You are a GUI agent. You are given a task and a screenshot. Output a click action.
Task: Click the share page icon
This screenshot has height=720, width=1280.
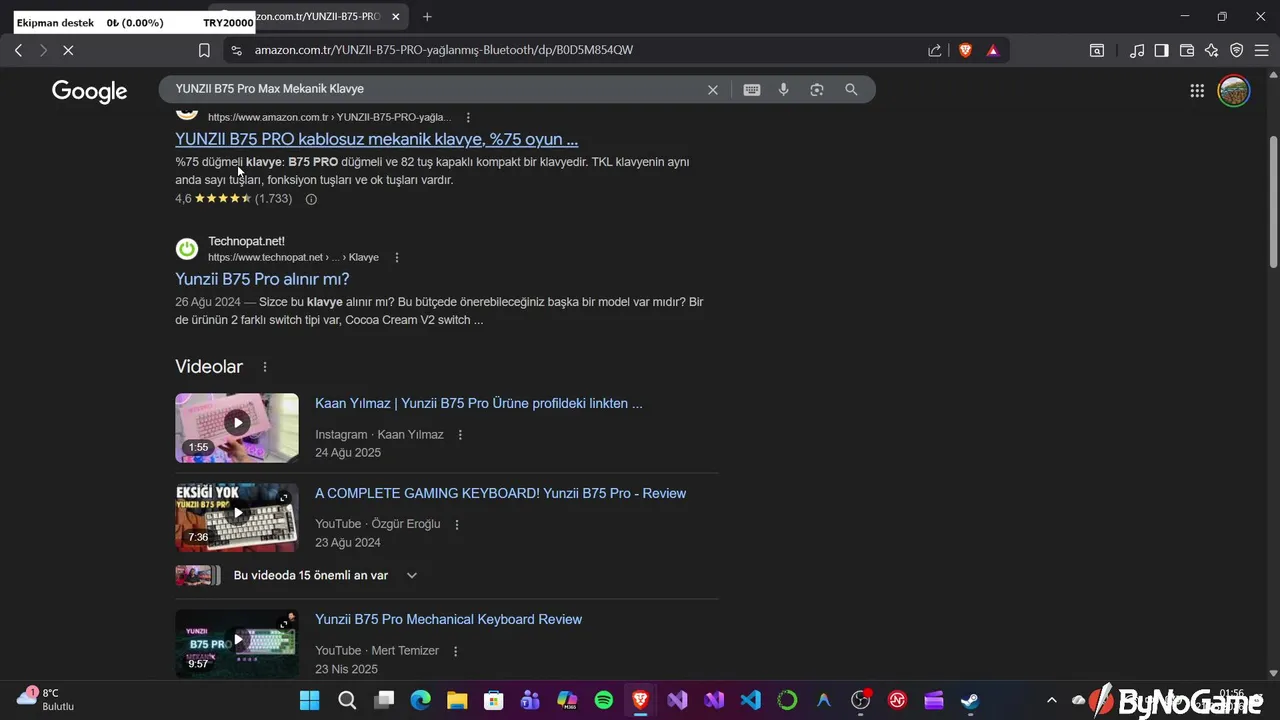click(935, 50)
